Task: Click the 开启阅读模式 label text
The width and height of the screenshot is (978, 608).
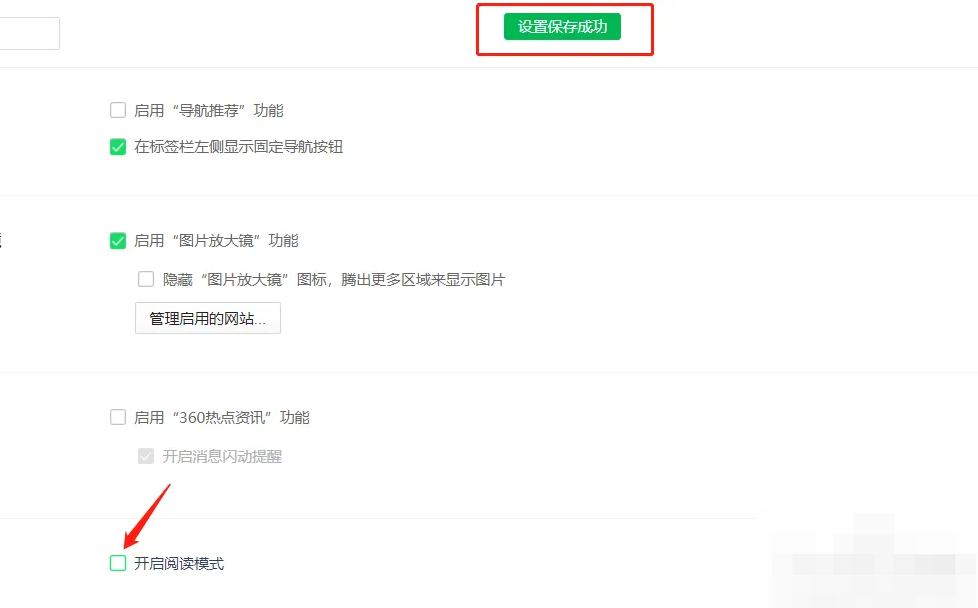Action: point(179,564)
